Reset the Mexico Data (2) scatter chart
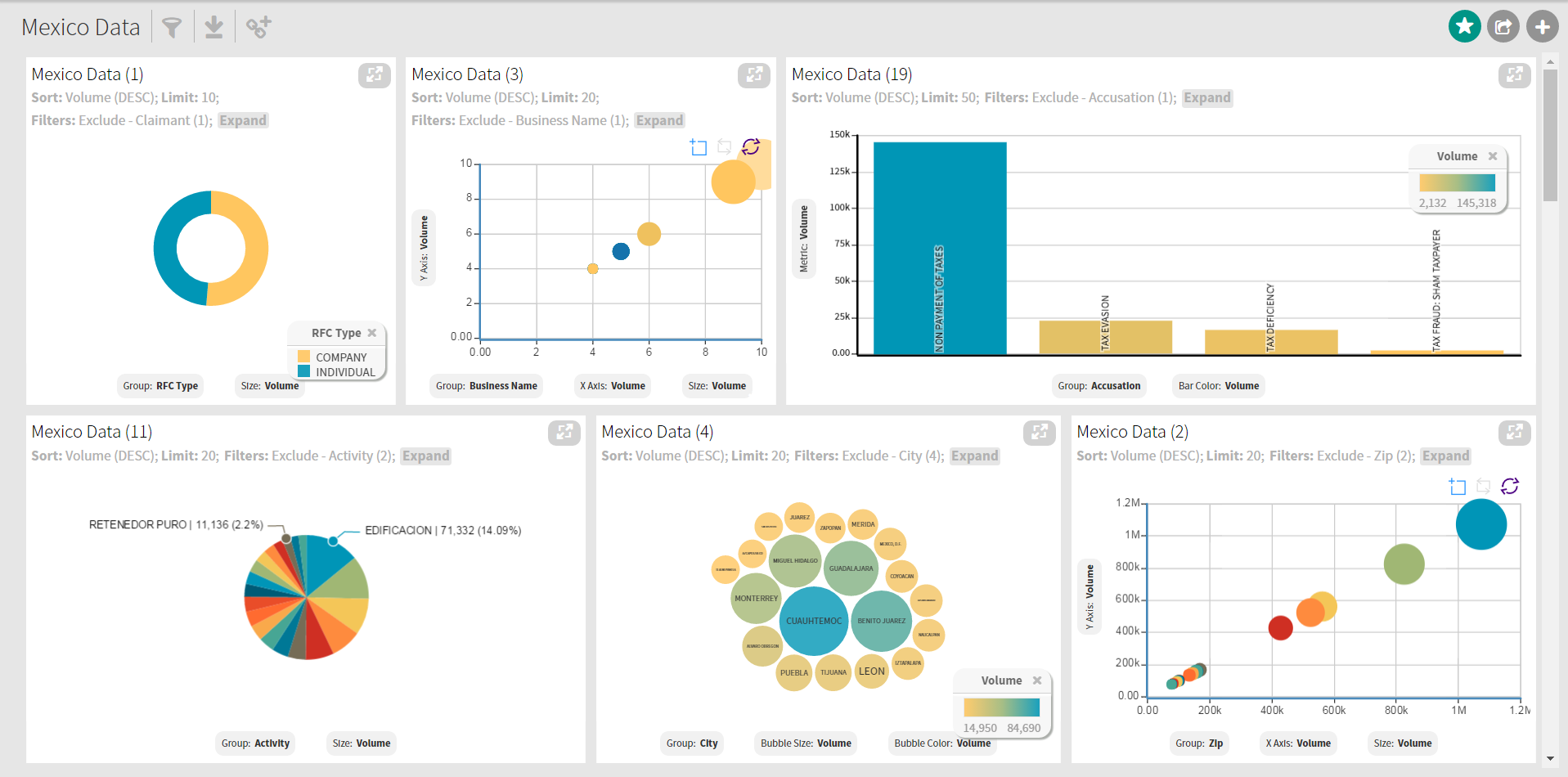The image size is (1568, 777). [1510, 486]
